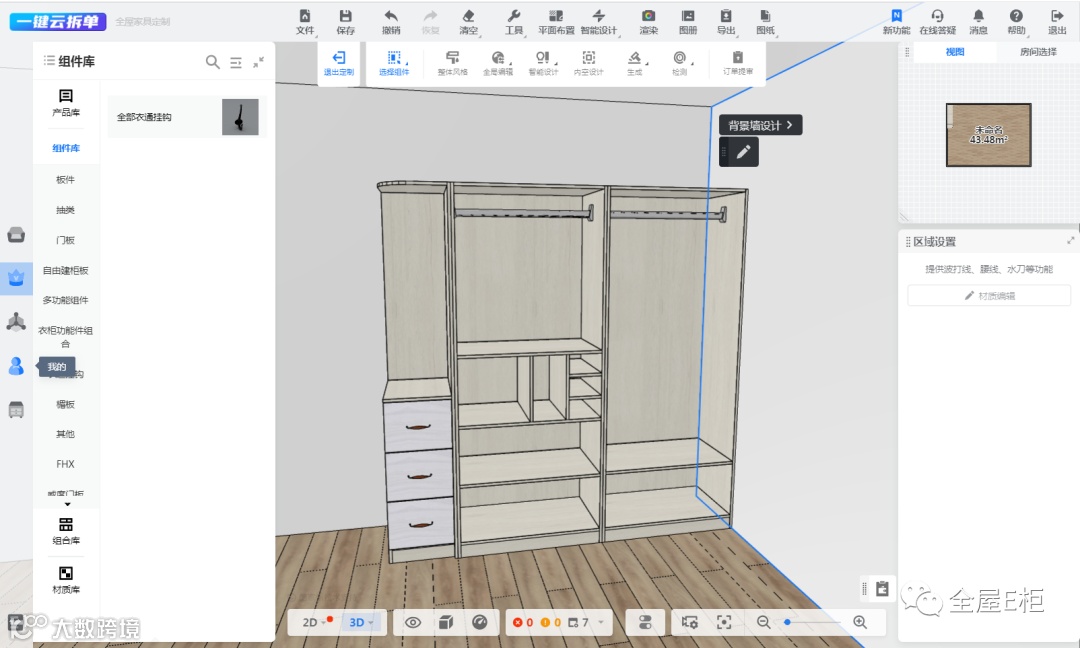Fit view with focus frame icon

(723, 623)
